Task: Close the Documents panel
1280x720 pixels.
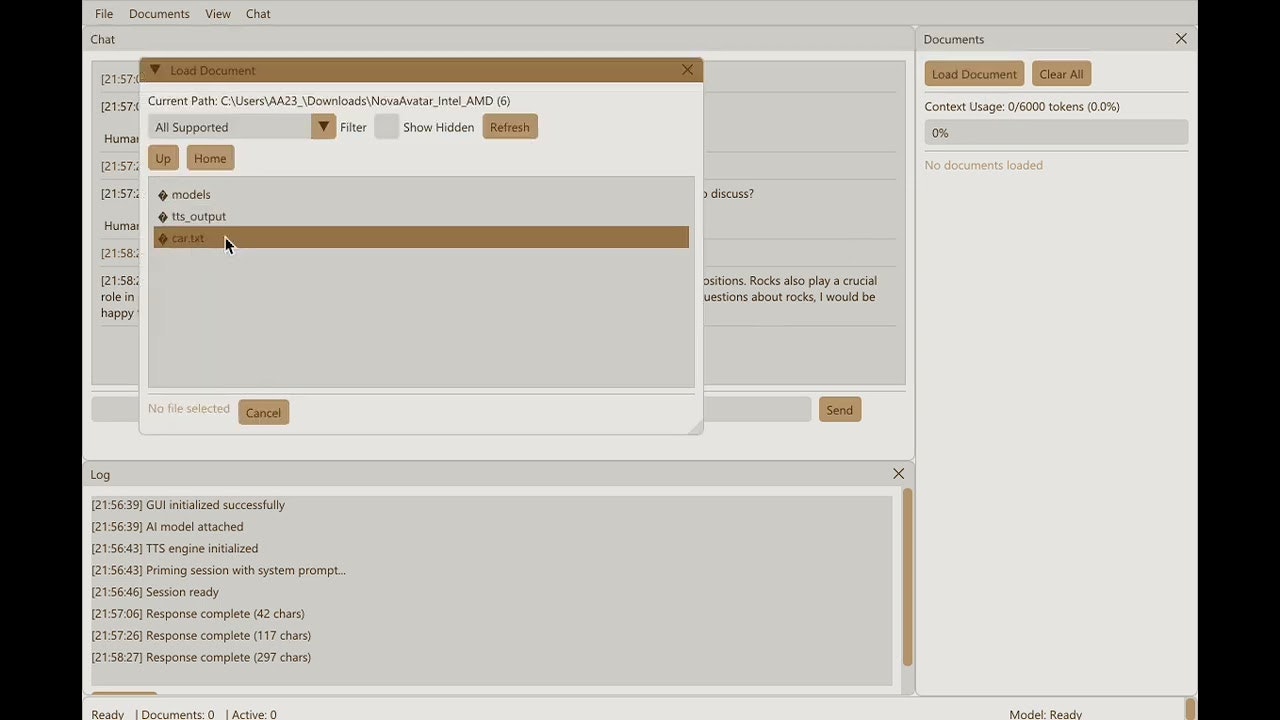Action: [x=1181, y=39]
